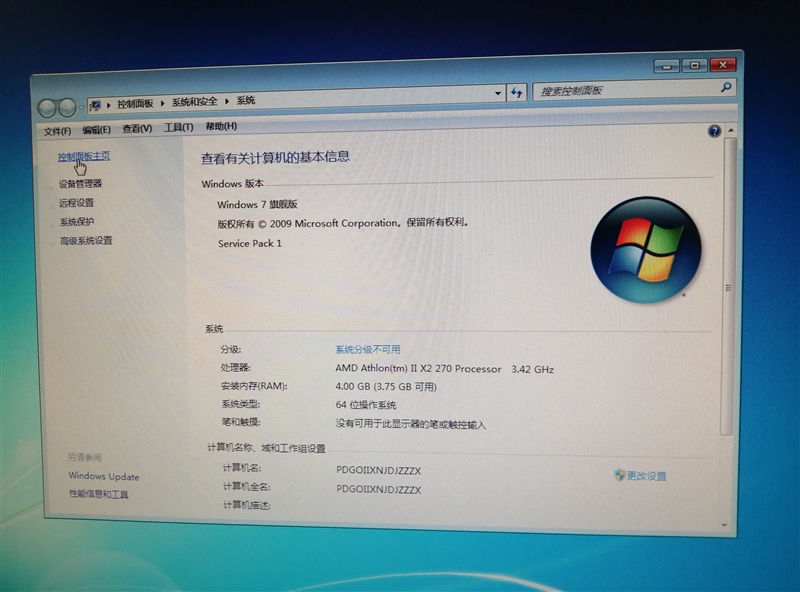Screen dimensions: 800x592
Task: Click the computer icon in address bar
Action: click(x=95, y=106)
